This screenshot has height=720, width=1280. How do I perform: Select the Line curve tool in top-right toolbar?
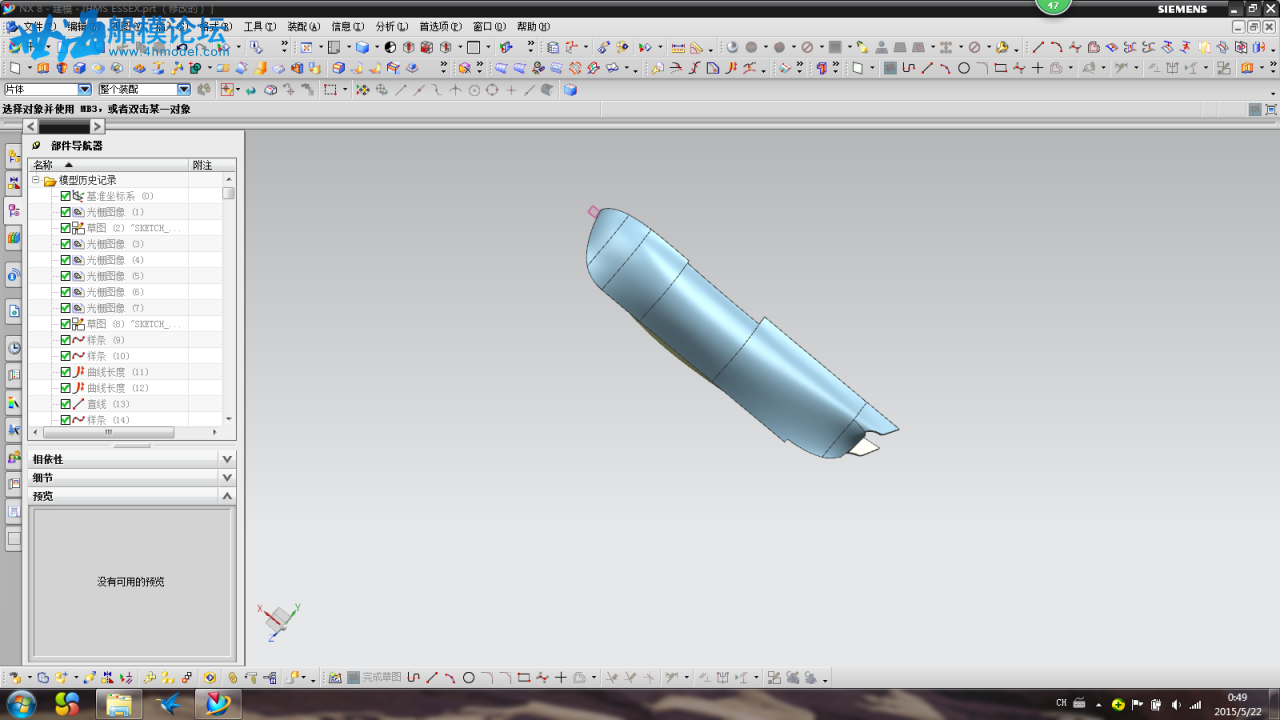click(1038, 47)
